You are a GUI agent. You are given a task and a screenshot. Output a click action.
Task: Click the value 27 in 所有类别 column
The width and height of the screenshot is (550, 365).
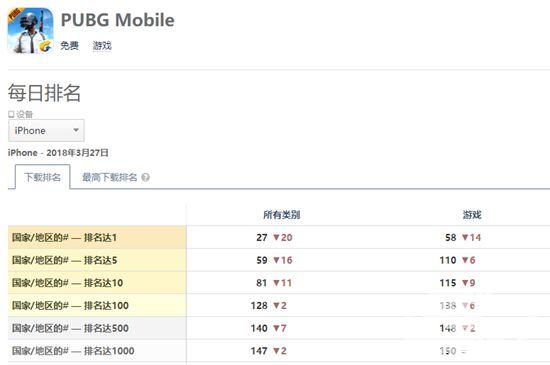pos(262,237)
